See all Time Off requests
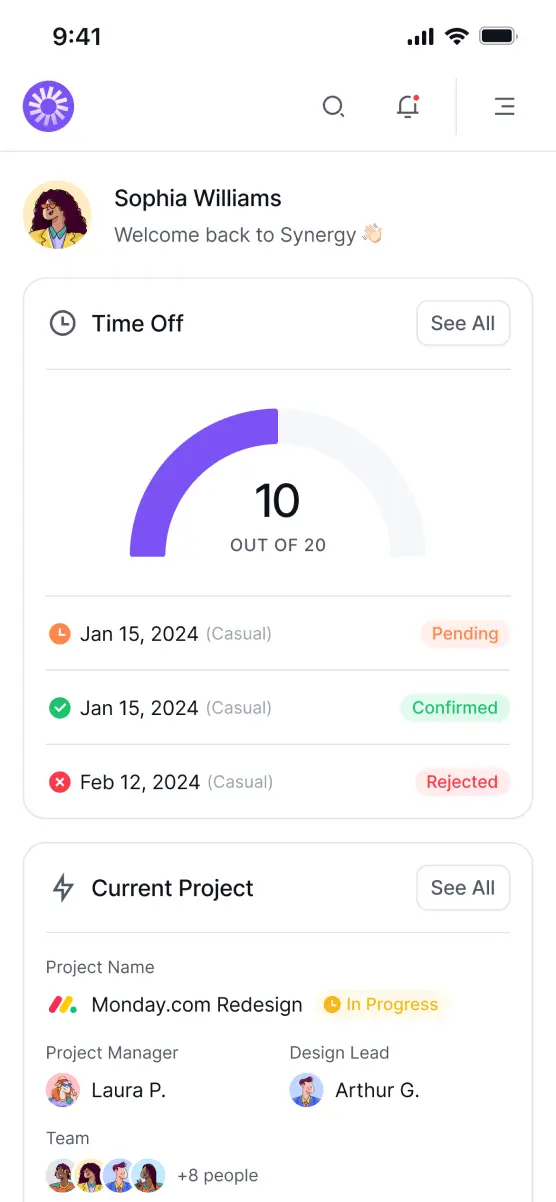 click(463, 323)
